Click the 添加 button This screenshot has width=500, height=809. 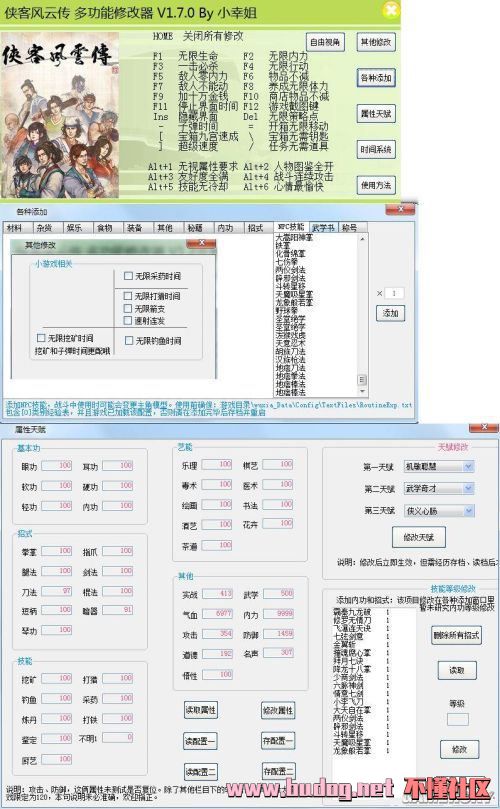[x=391, y=313]
